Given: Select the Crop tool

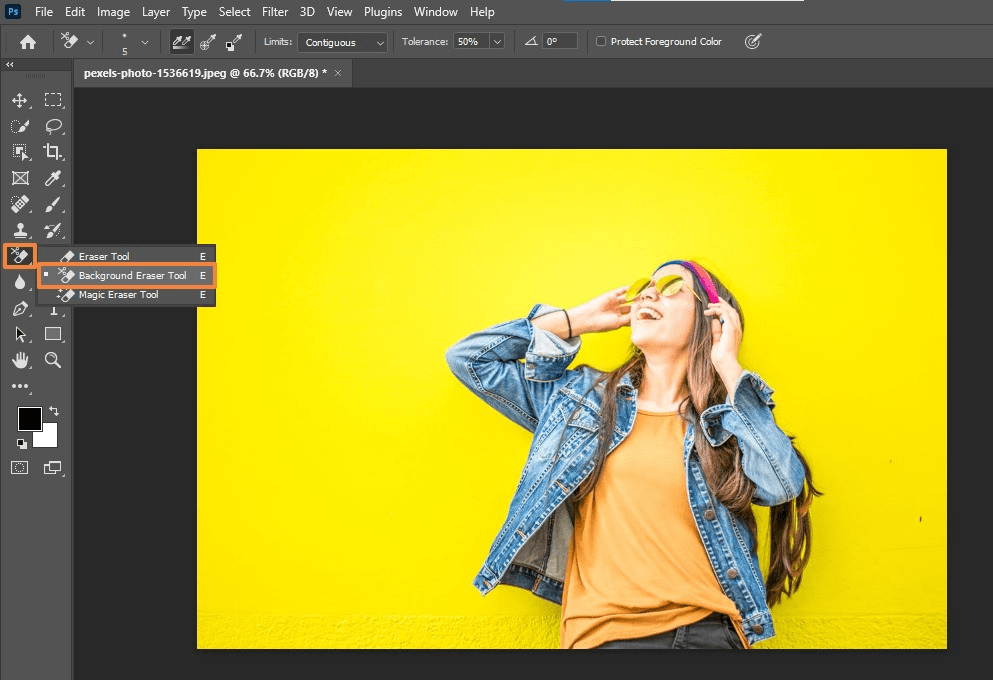Looking at the screenshot, I should pos(54,152).
